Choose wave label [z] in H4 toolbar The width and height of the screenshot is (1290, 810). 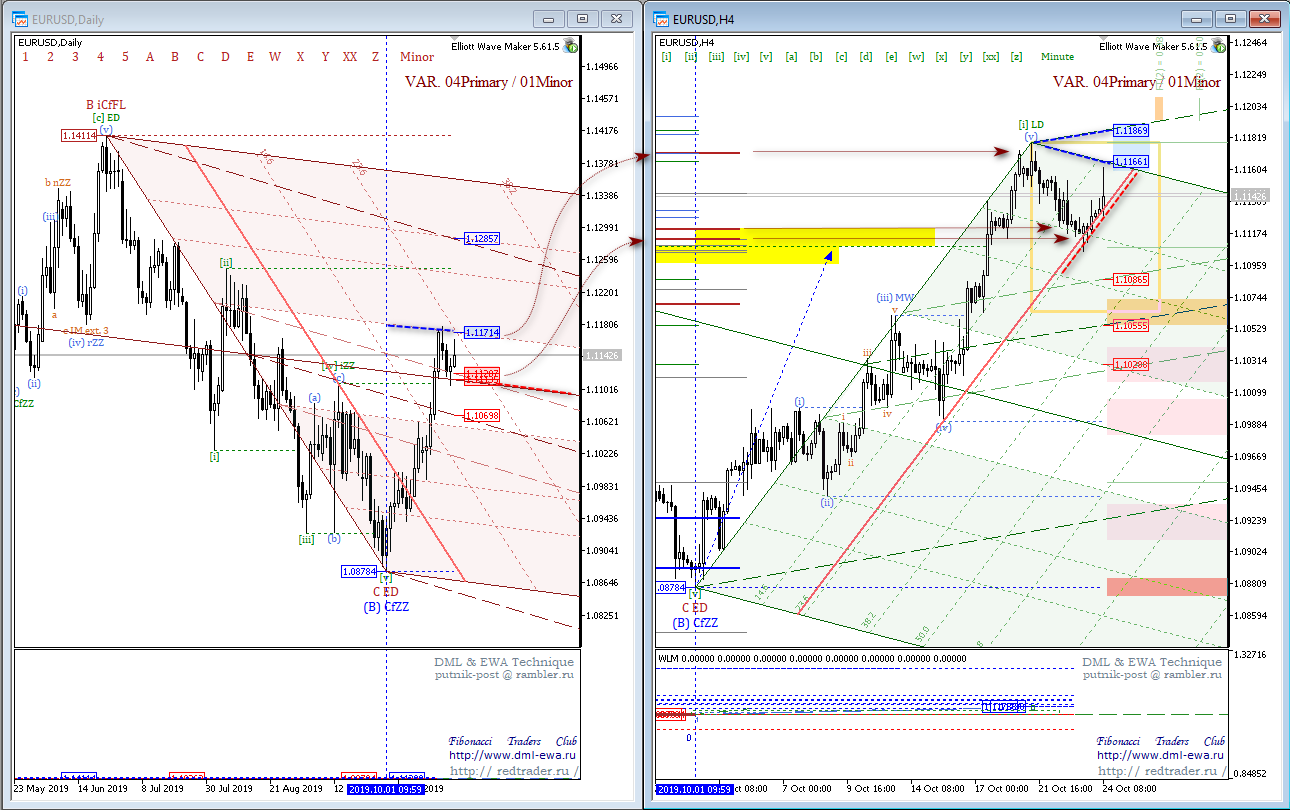(x=1016, y=57)
